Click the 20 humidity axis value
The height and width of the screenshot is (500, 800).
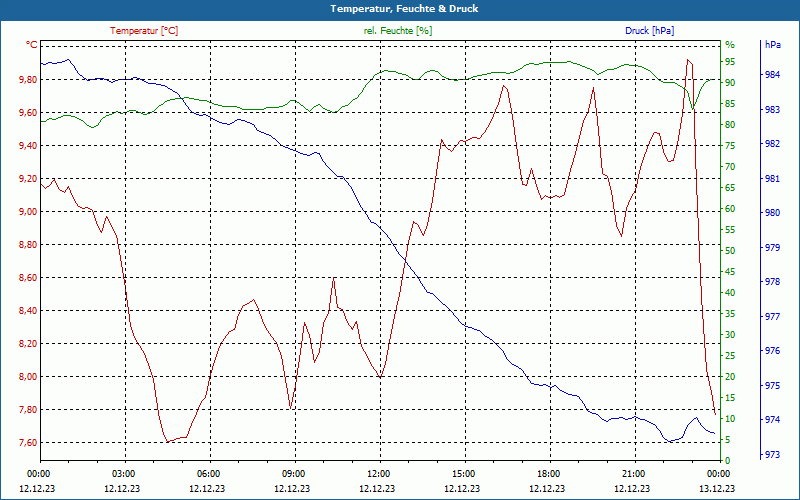730,377
